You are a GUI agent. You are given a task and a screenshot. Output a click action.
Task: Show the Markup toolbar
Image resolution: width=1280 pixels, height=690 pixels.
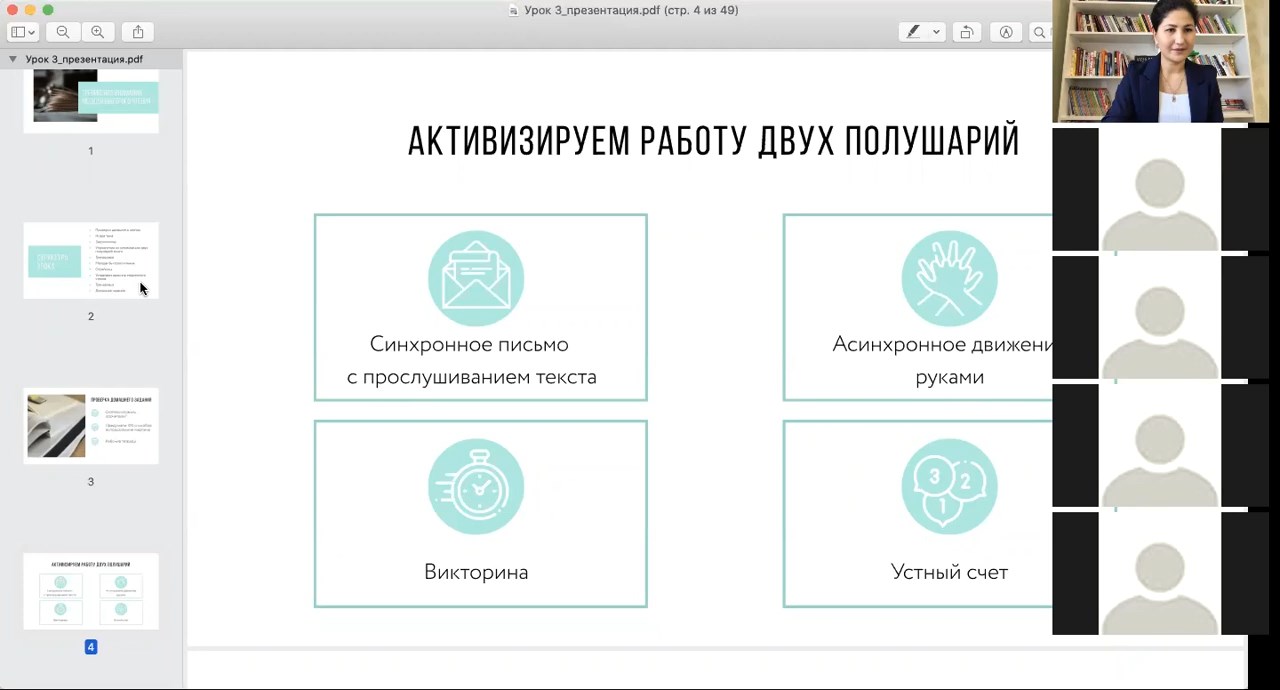[1006, 32]
